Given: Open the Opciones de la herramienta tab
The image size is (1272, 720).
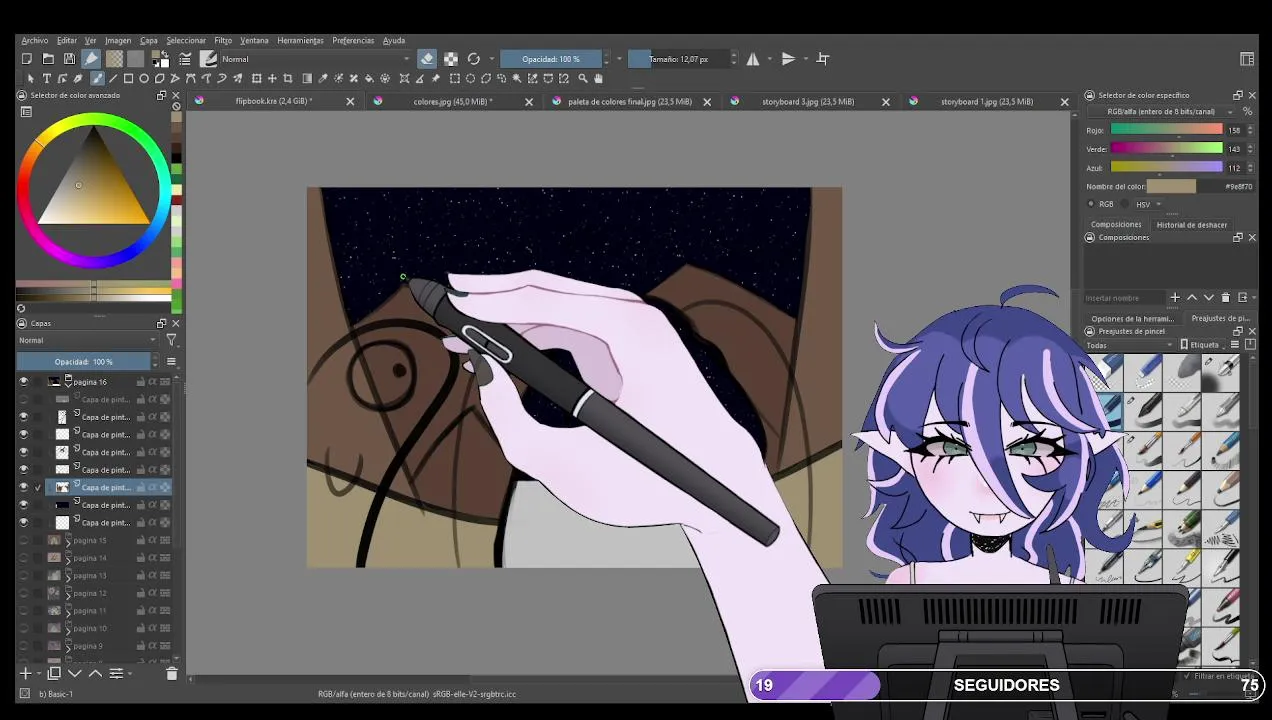Looking at the screenshot, I should pyautogui.click(x=1133, y=319).
